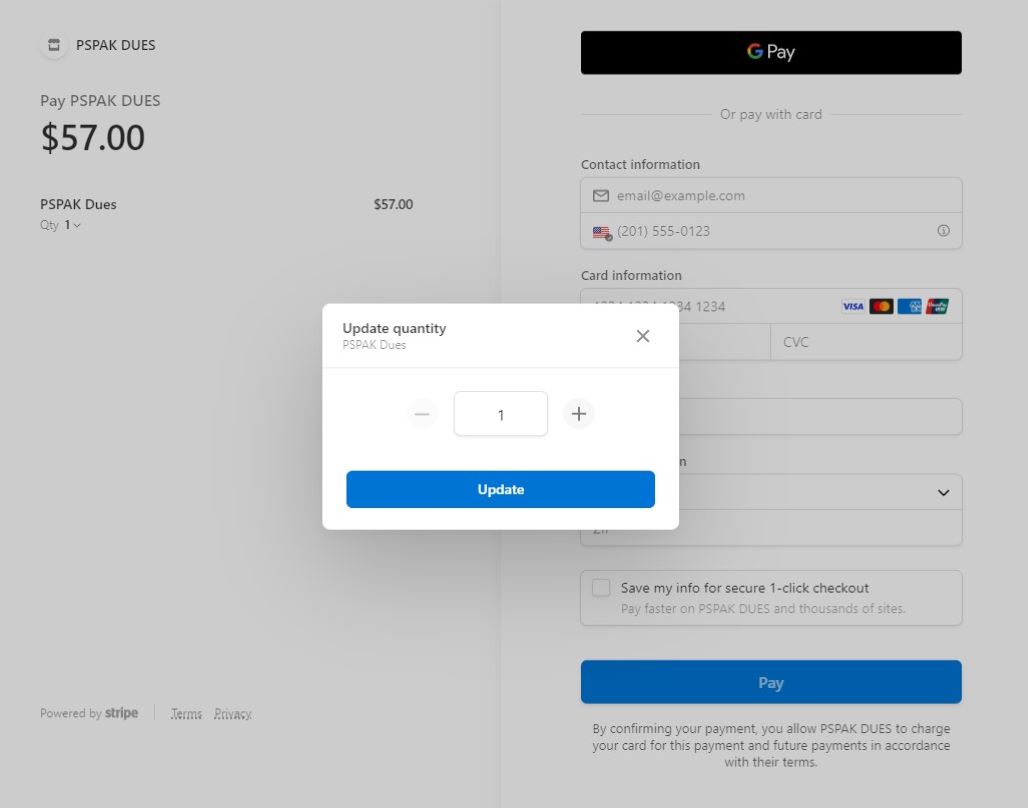Image resolution: width=1028 pixels, height=808 pixels.
Task: Decrease quantity with the minus button
Action: tap(422, 414)
